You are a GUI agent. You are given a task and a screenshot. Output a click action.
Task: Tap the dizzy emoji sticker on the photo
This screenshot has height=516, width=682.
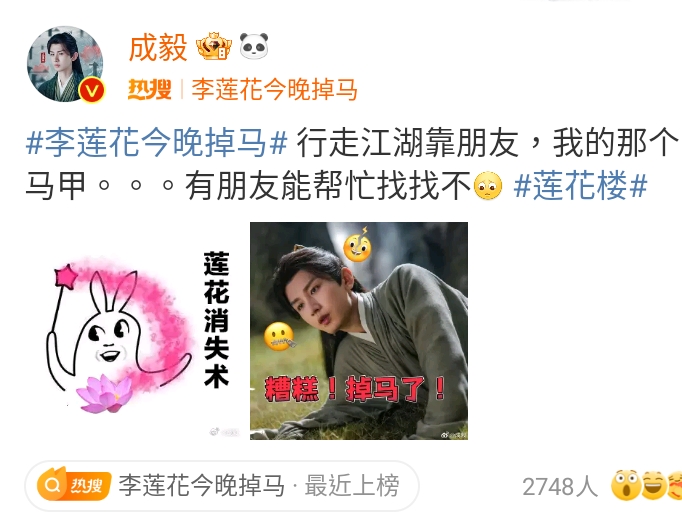[x=358, y=245]
